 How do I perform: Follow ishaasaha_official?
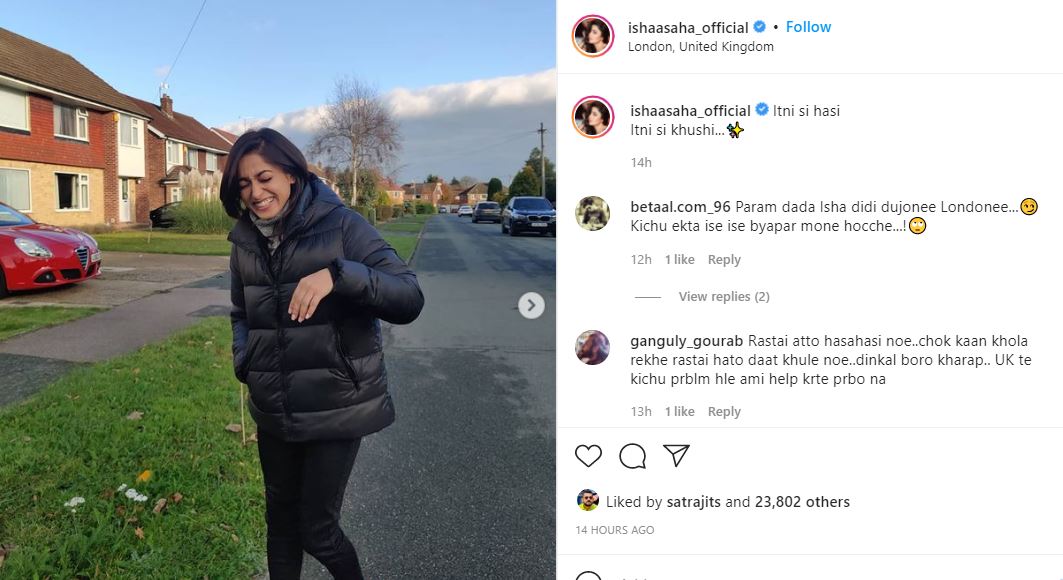(x=808, y=27)
